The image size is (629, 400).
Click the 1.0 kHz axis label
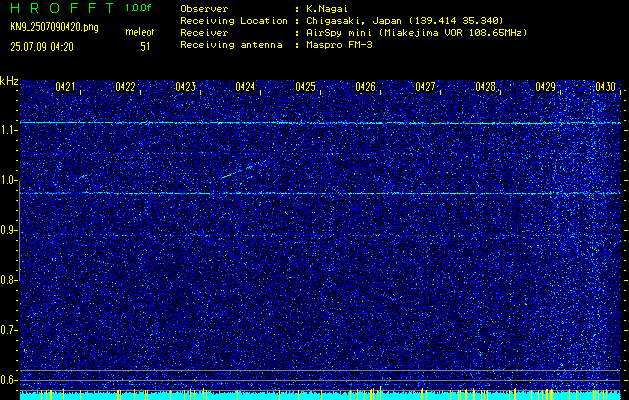coord(7,181)
